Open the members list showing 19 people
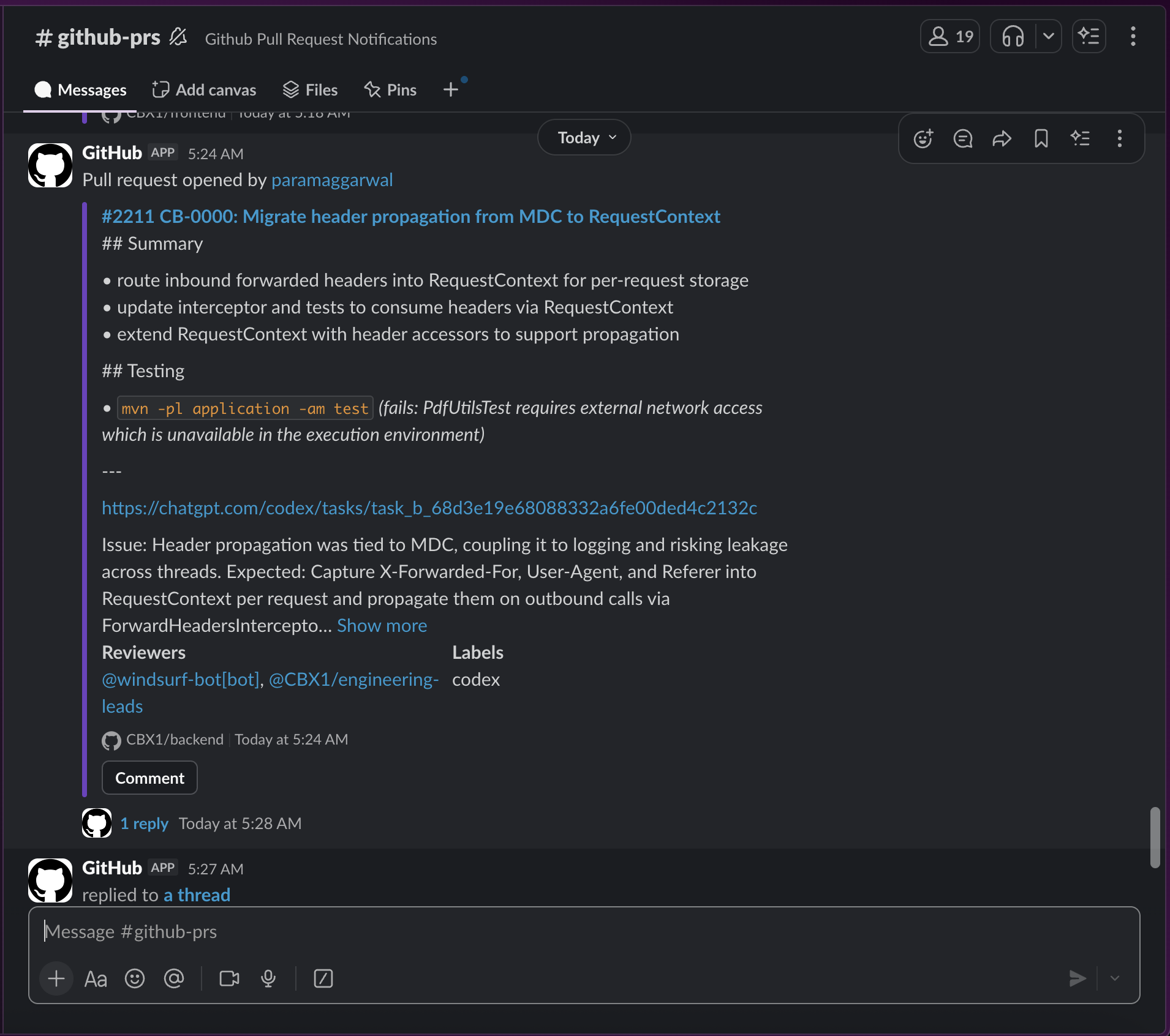1170x1036 pixels. [x=950, y=37]
